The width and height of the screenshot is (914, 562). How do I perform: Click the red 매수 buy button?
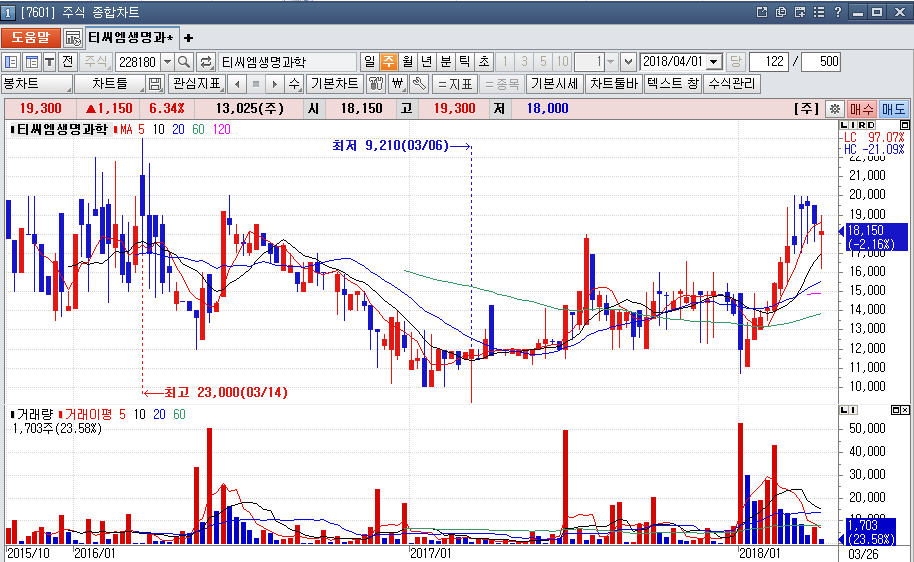861,109
